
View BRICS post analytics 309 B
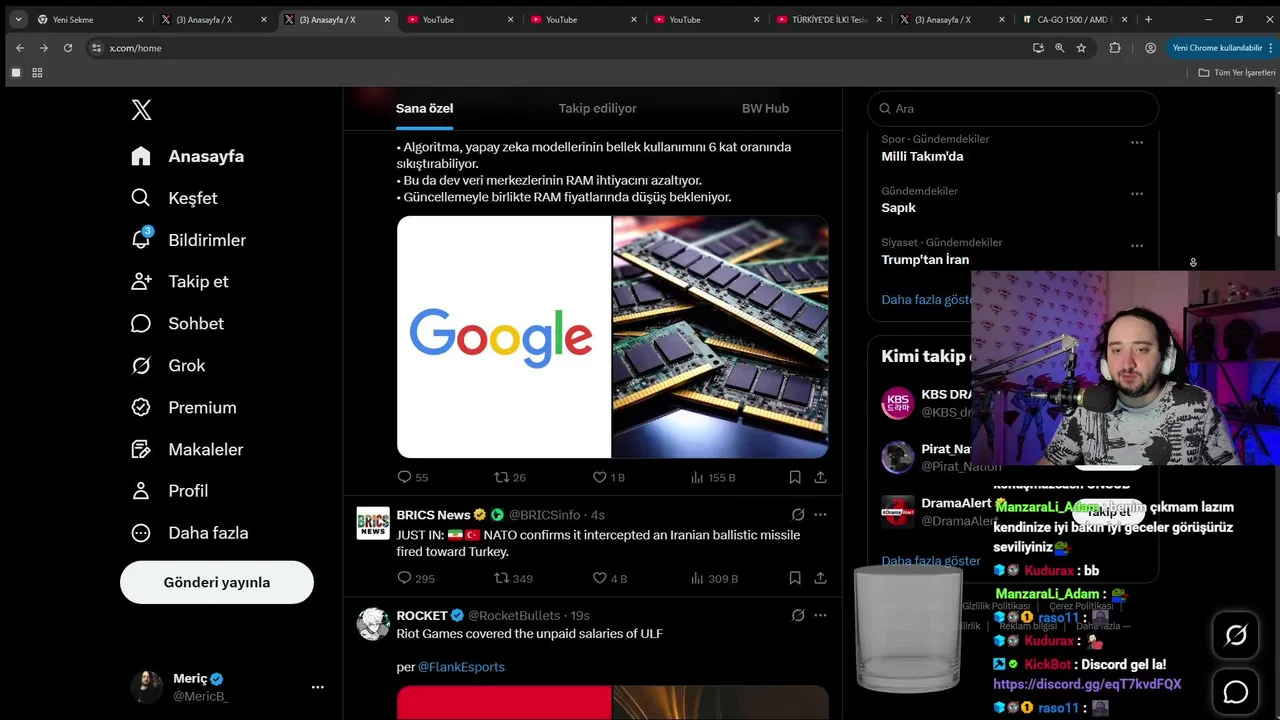(714, 578)
